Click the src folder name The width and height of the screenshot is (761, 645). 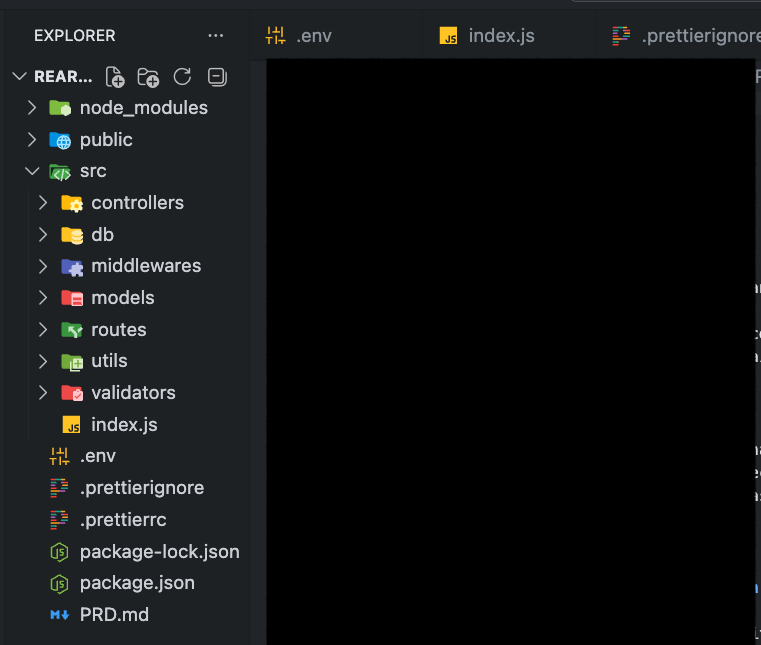pyautogui.click(x=93, y=171)
